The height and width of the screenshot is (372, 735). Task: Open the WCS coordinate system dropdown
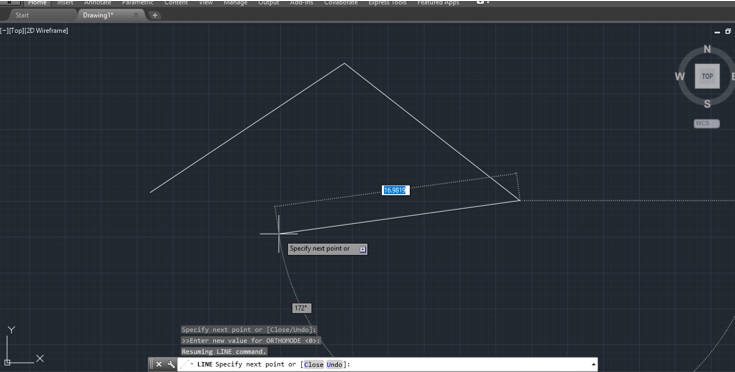[707, 123]
